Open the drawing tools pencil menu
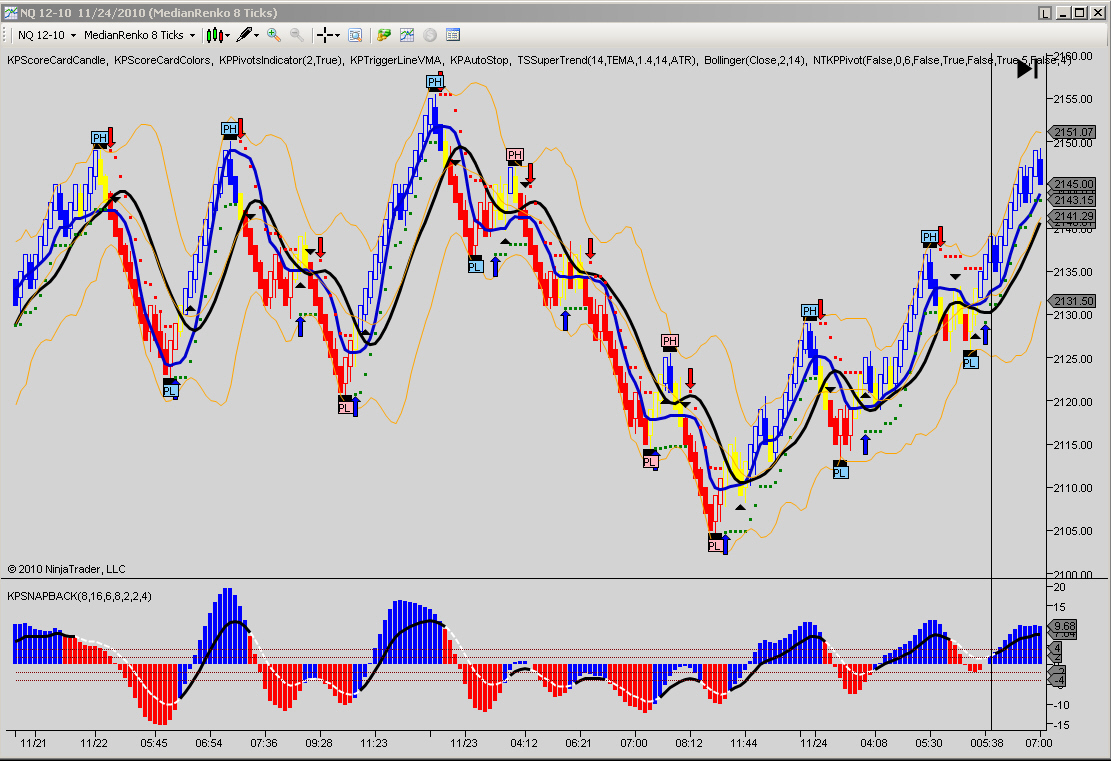1111x761 pixels. [248, 35]
